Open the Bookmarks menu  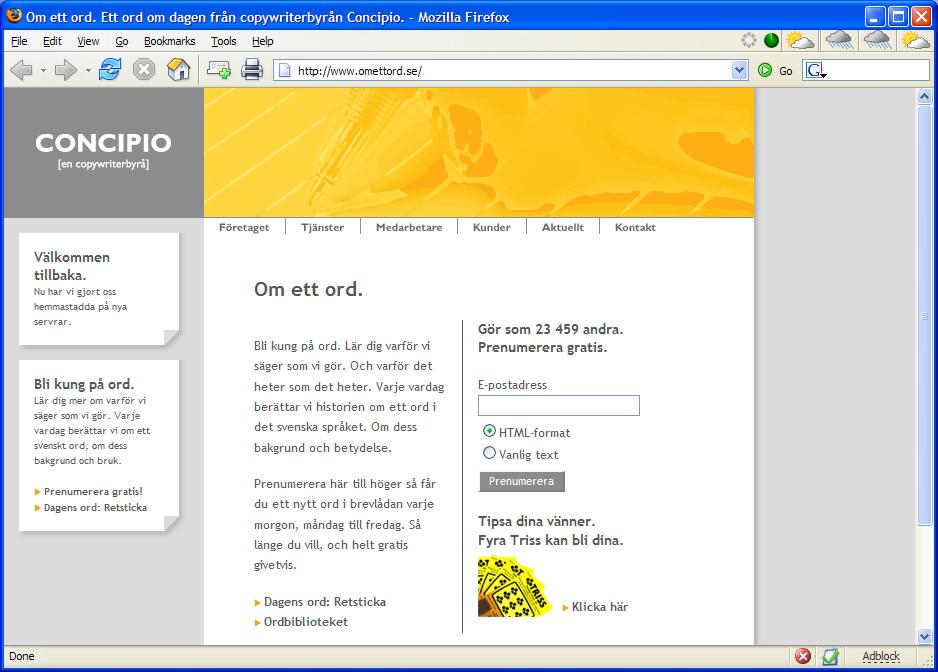(x=169, y=41)
